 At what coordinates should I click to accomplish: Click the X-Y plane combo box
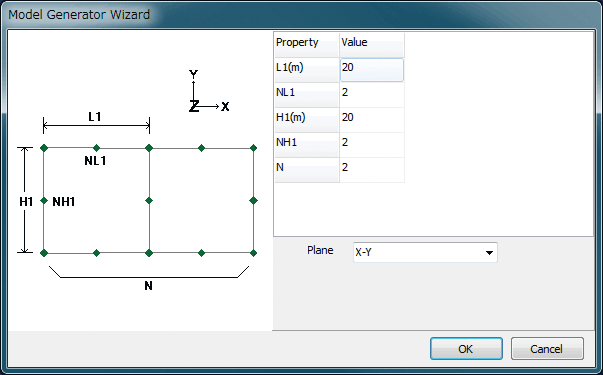pyautogui.click(x=425, y=253)
